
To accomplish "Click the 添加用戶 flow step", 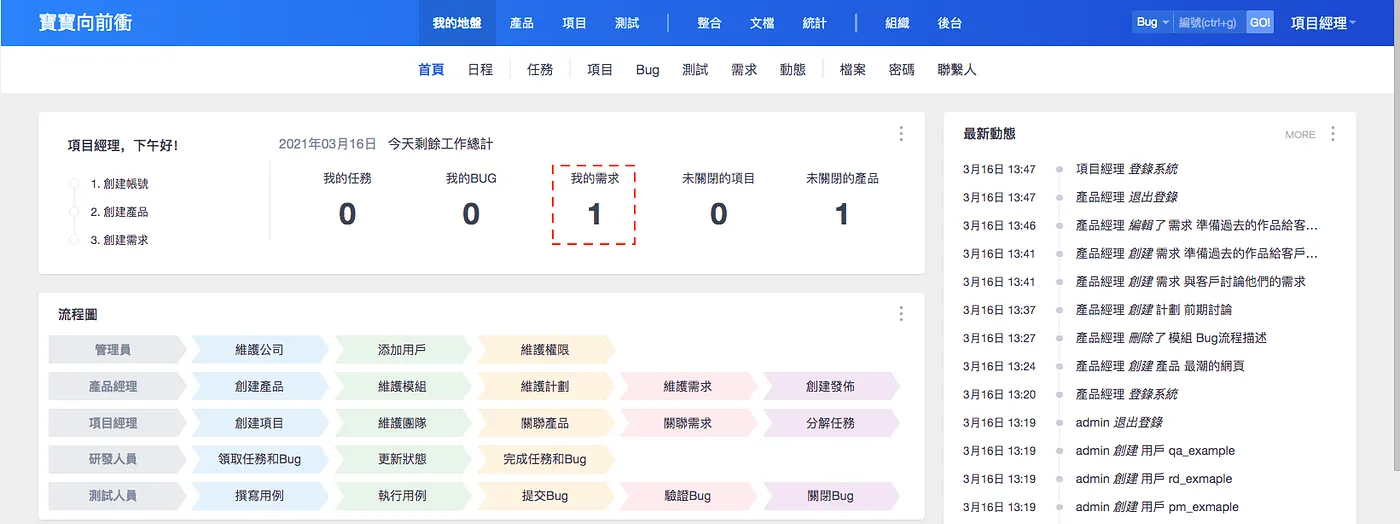I will [402, 350].
